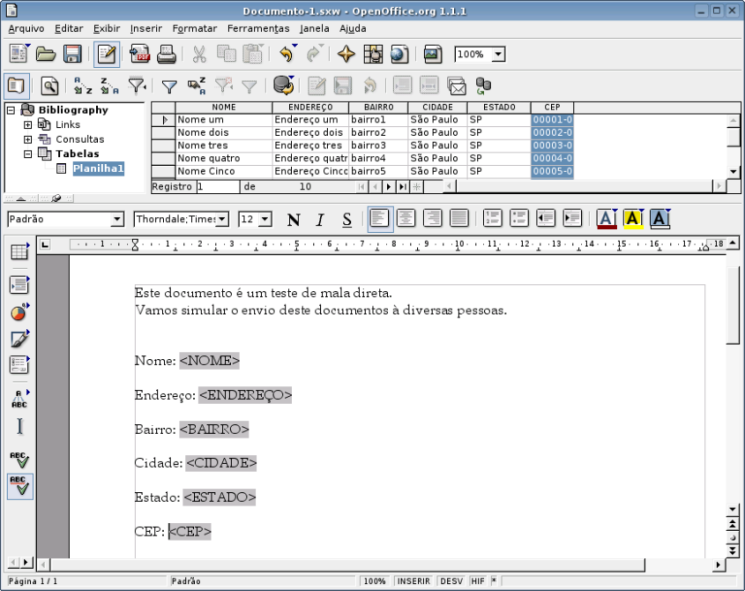
Task: Click the CEP column header
Action: (x=552, y=107)
